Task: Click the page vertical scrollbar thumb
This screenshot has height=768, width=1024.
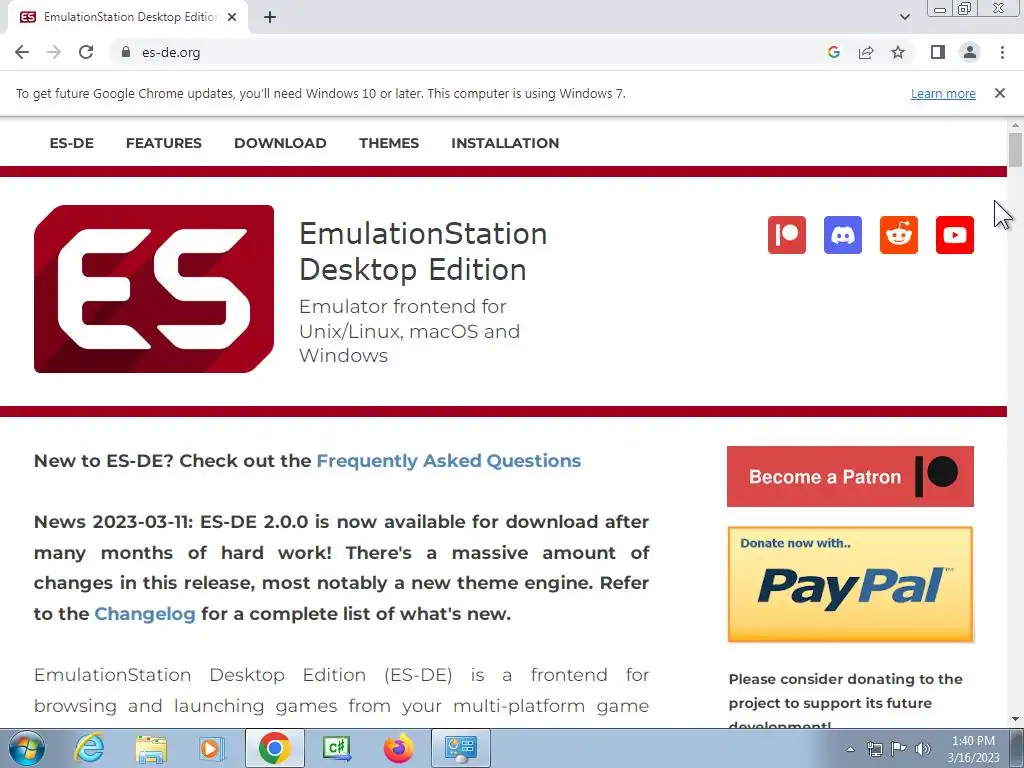Action: point(1015,150)
